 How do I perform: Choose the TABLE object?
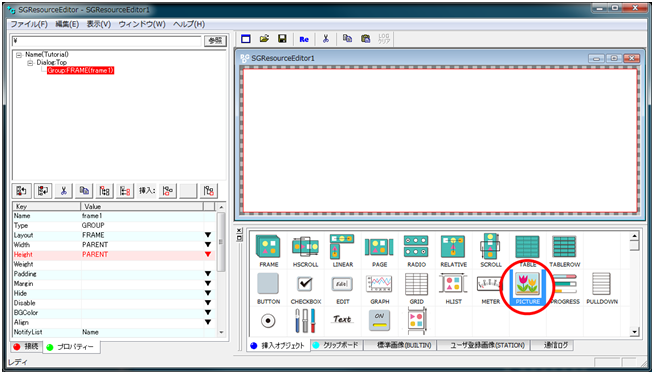click(527, 250)
